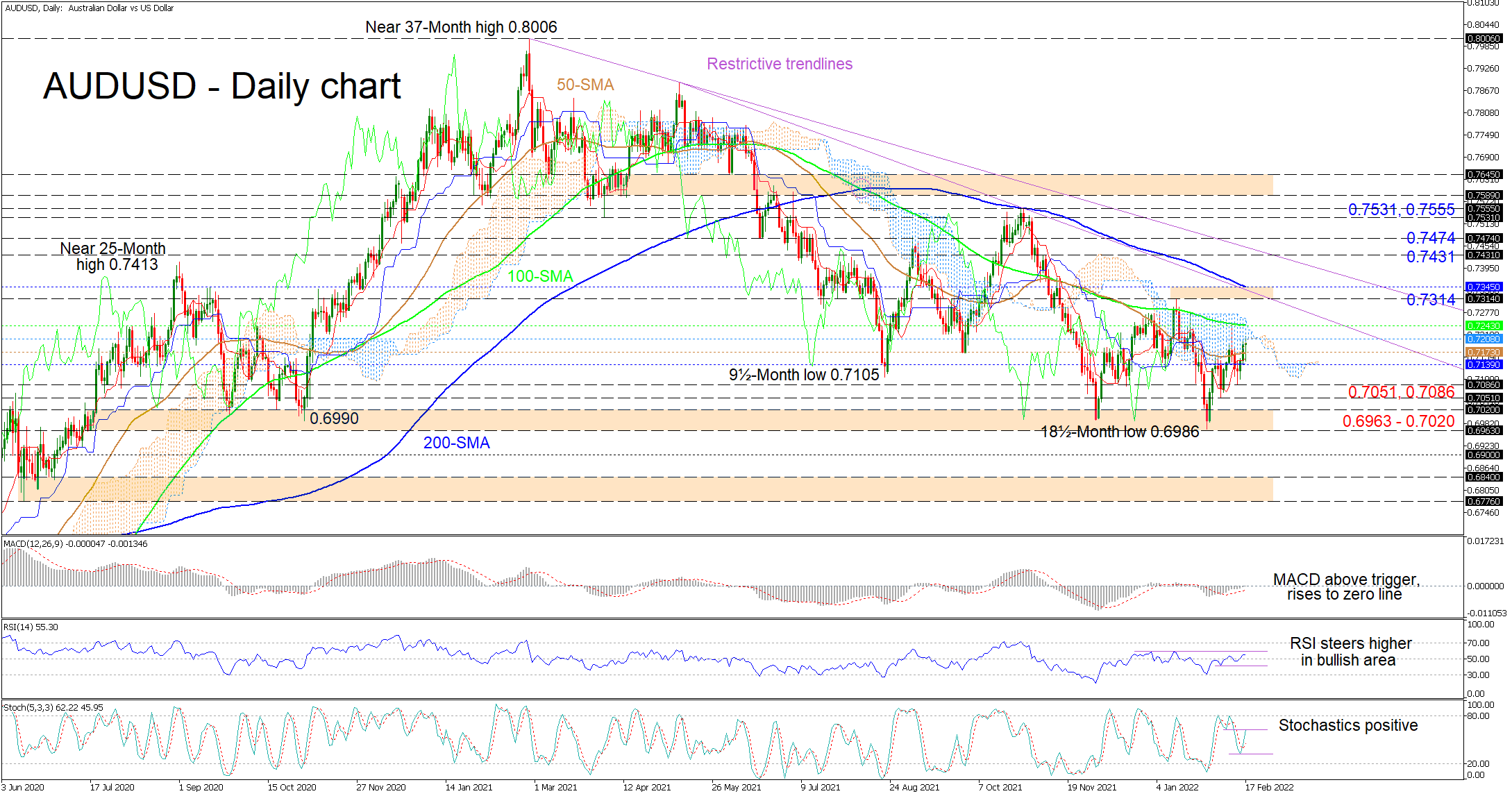Click the 18½-Month low 0.6986 annotation

[x=1119, y=432]
